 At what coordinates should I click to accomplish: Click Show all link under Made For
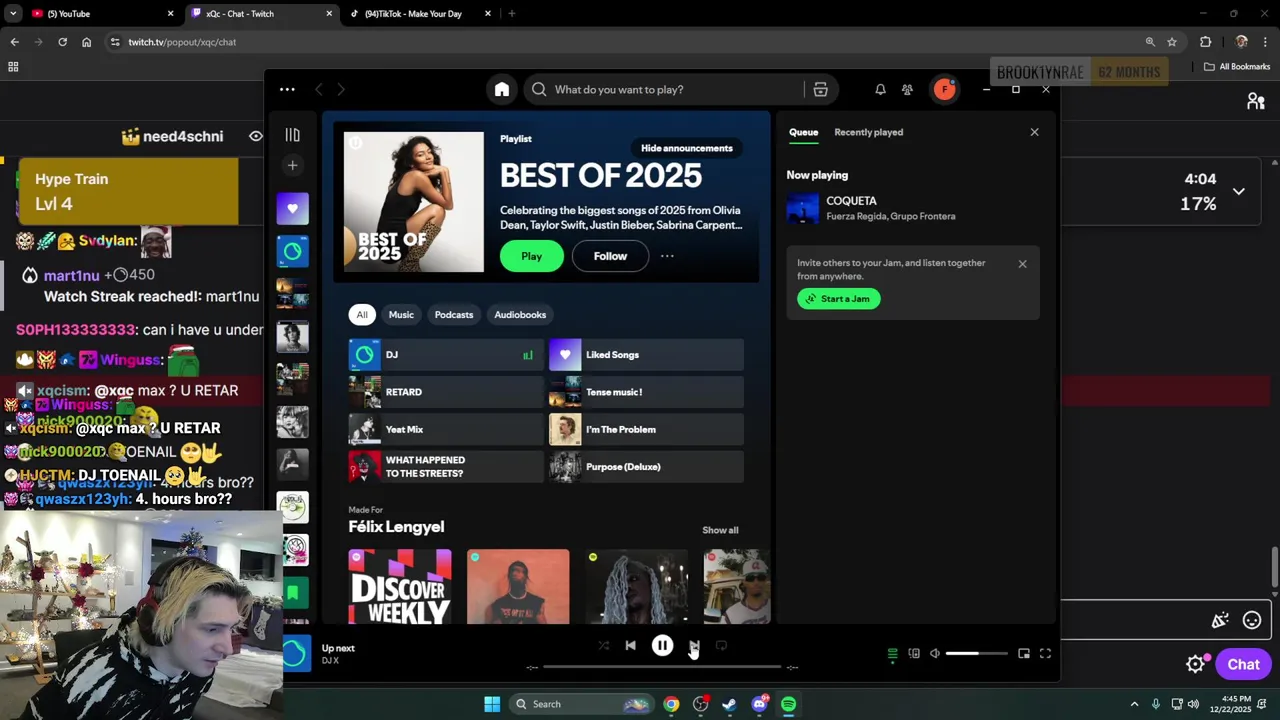[x=720, y=530]
